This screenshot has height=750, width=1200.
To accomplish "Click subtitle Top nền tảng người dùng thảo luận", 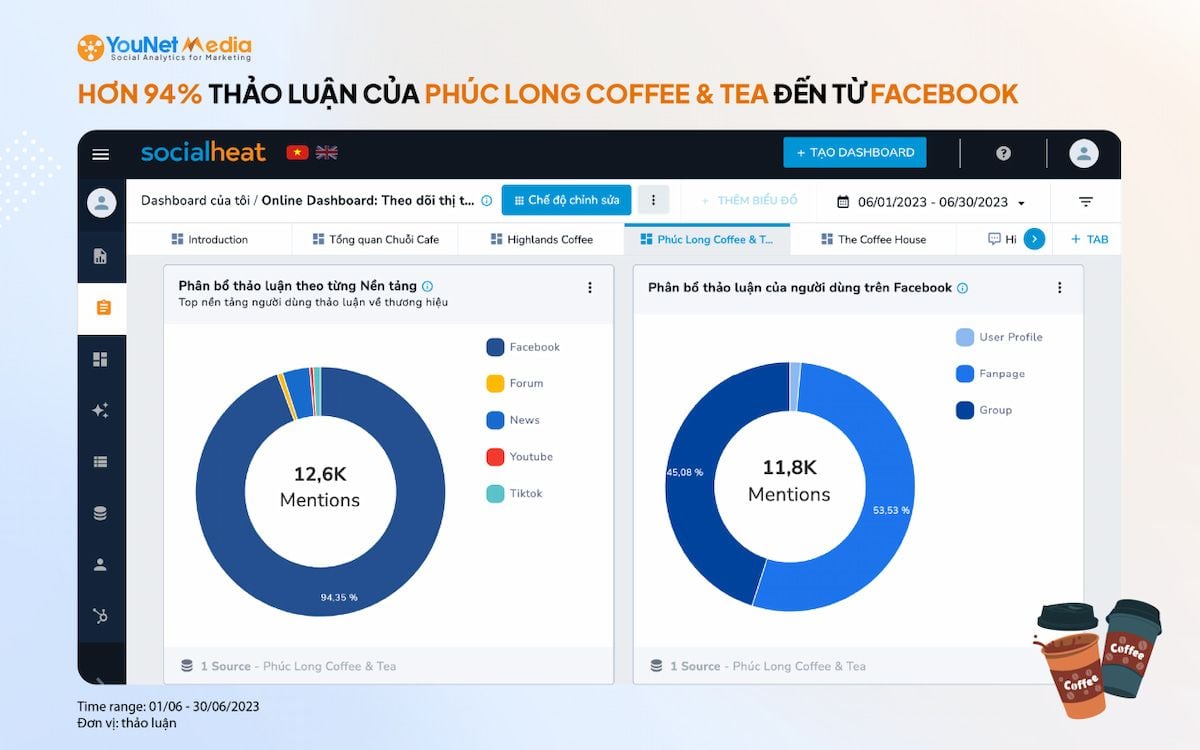I will click(313, 303).
